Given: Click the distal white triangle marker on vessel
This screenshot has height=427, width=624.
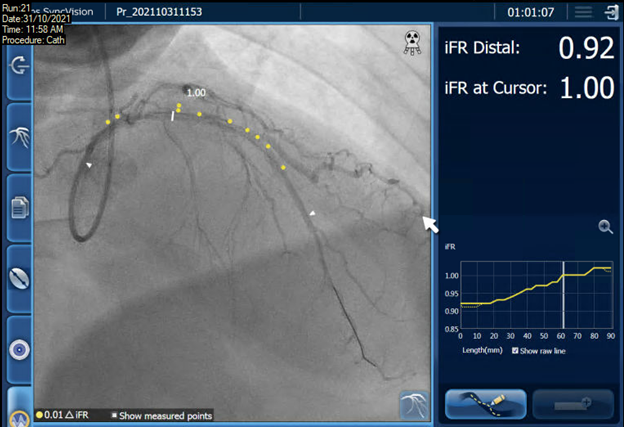Looking at the screenshot, I should [312, 213].
